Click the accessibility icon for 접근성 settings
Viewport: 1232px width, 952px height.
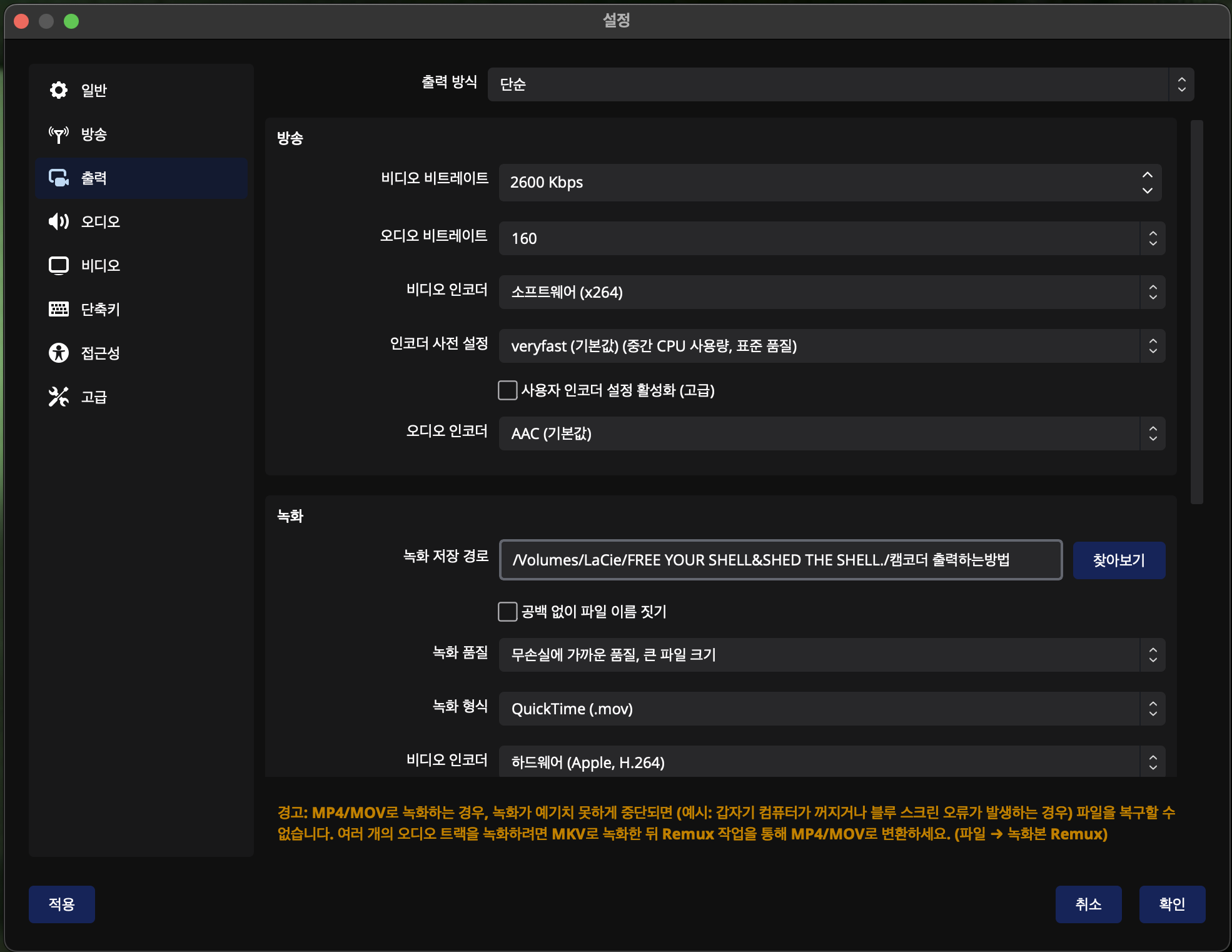(x=59, y=353)
